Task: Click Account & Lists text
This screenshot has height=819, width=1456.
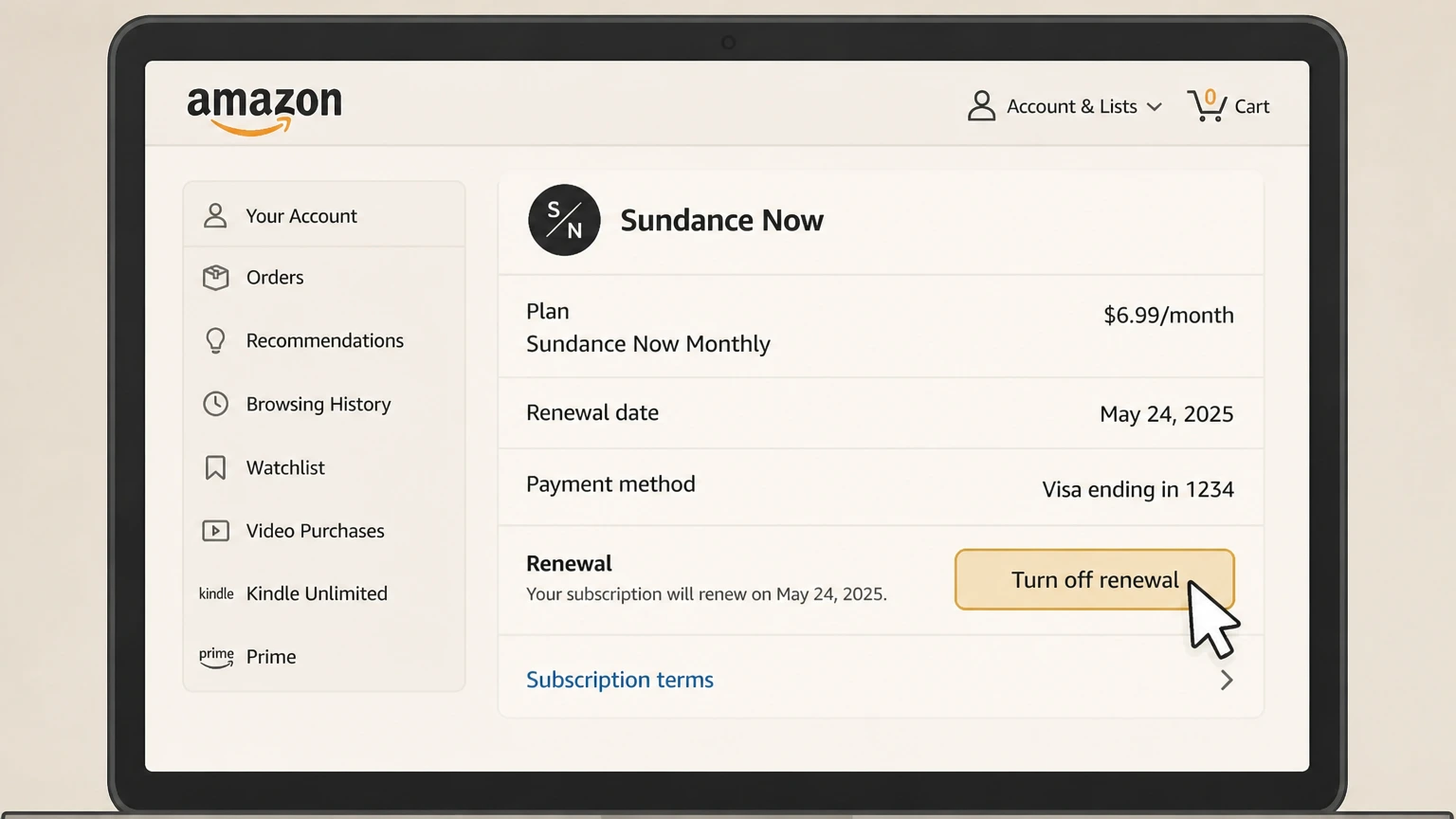Action: coord(1071,106)
